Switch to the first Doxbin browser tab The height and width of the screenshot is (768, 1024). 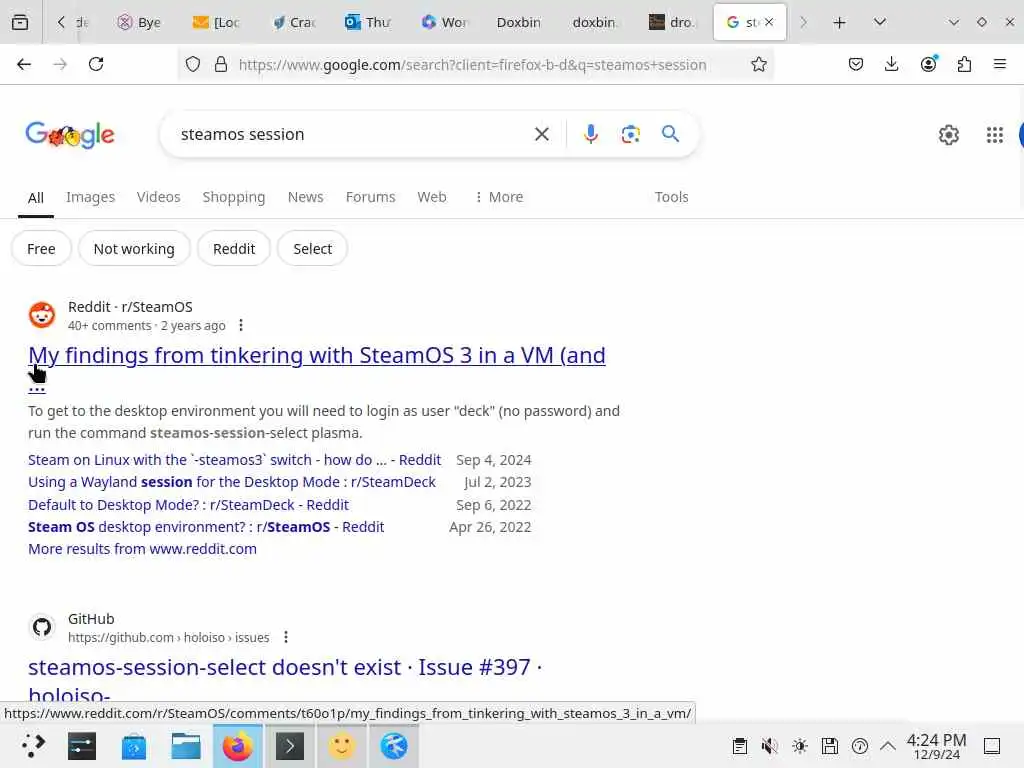519,22
